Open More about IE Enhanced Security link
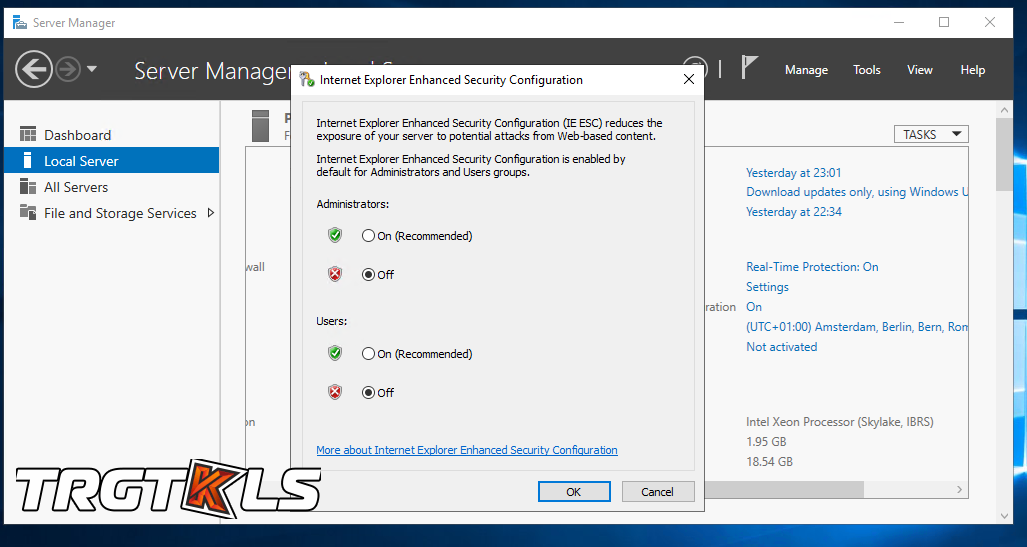Screen dimensions: 1027x547 [x=466, y=450]
